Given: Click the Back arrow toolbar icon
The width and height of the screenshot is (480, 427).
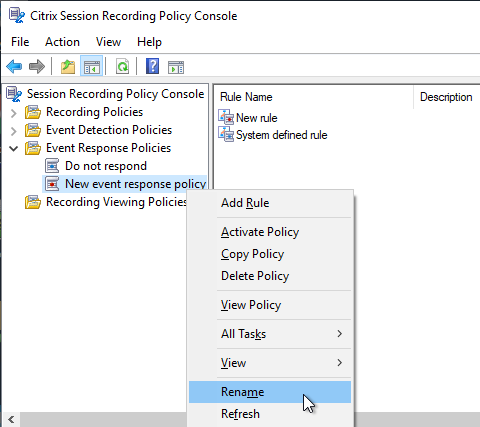Looking at the screenshot, I should [x=14, y=66].
